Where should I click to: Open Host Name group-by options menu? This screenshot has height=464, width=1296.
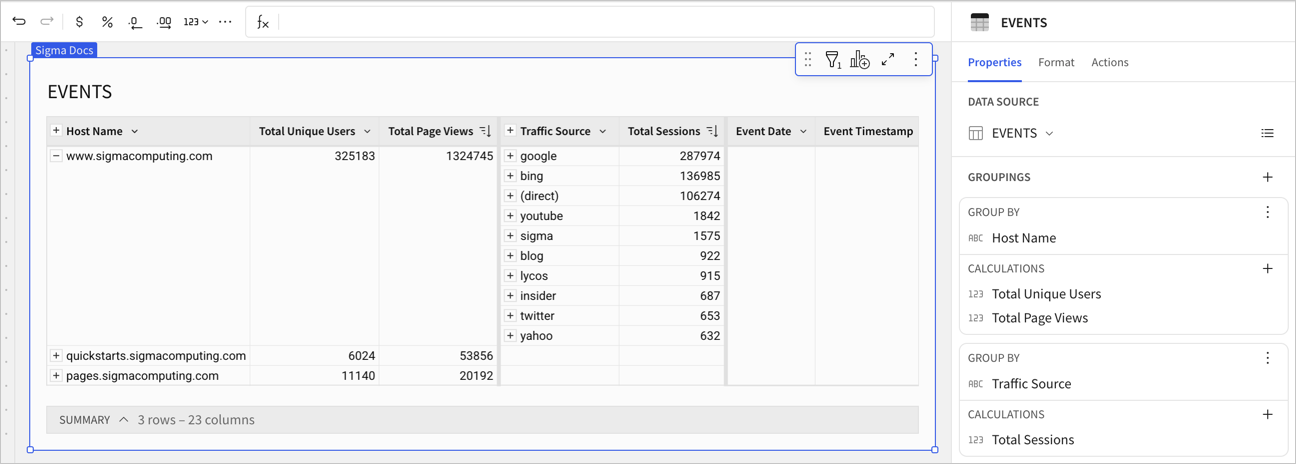click(1268, 212)
